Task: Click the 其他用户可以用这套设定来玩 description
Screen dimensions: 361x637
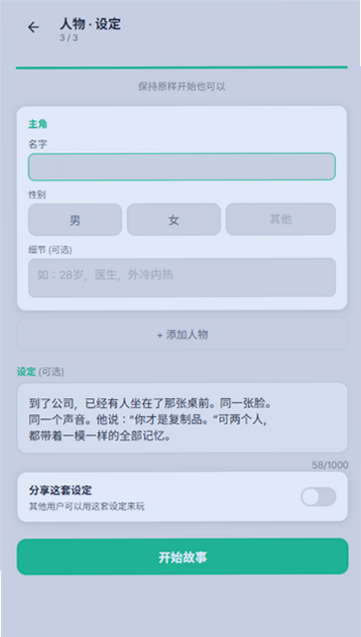Action: [x=86, y=507]
